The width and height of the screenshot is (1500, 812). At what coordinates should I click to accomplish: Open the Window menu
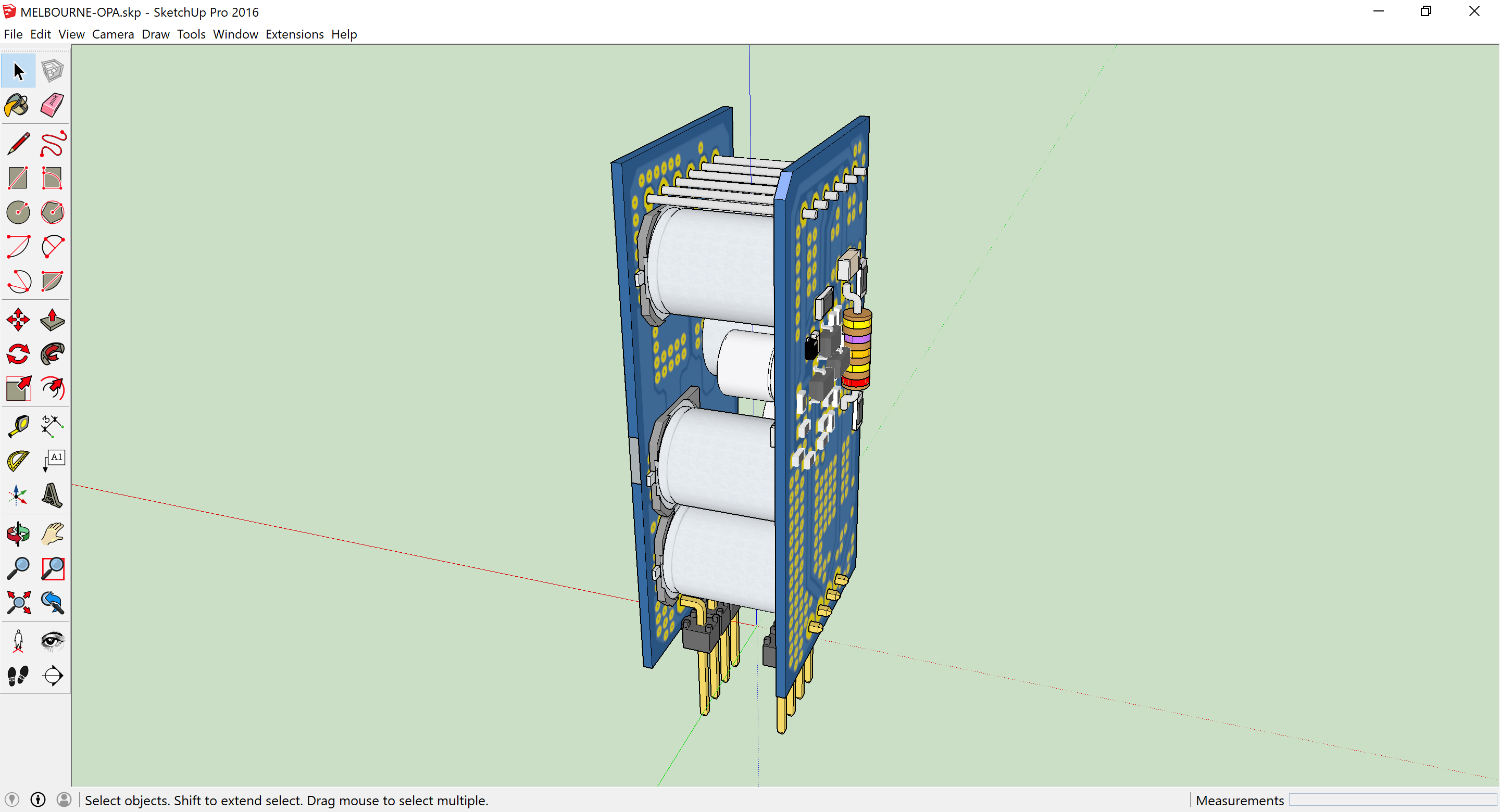(235, 34)
